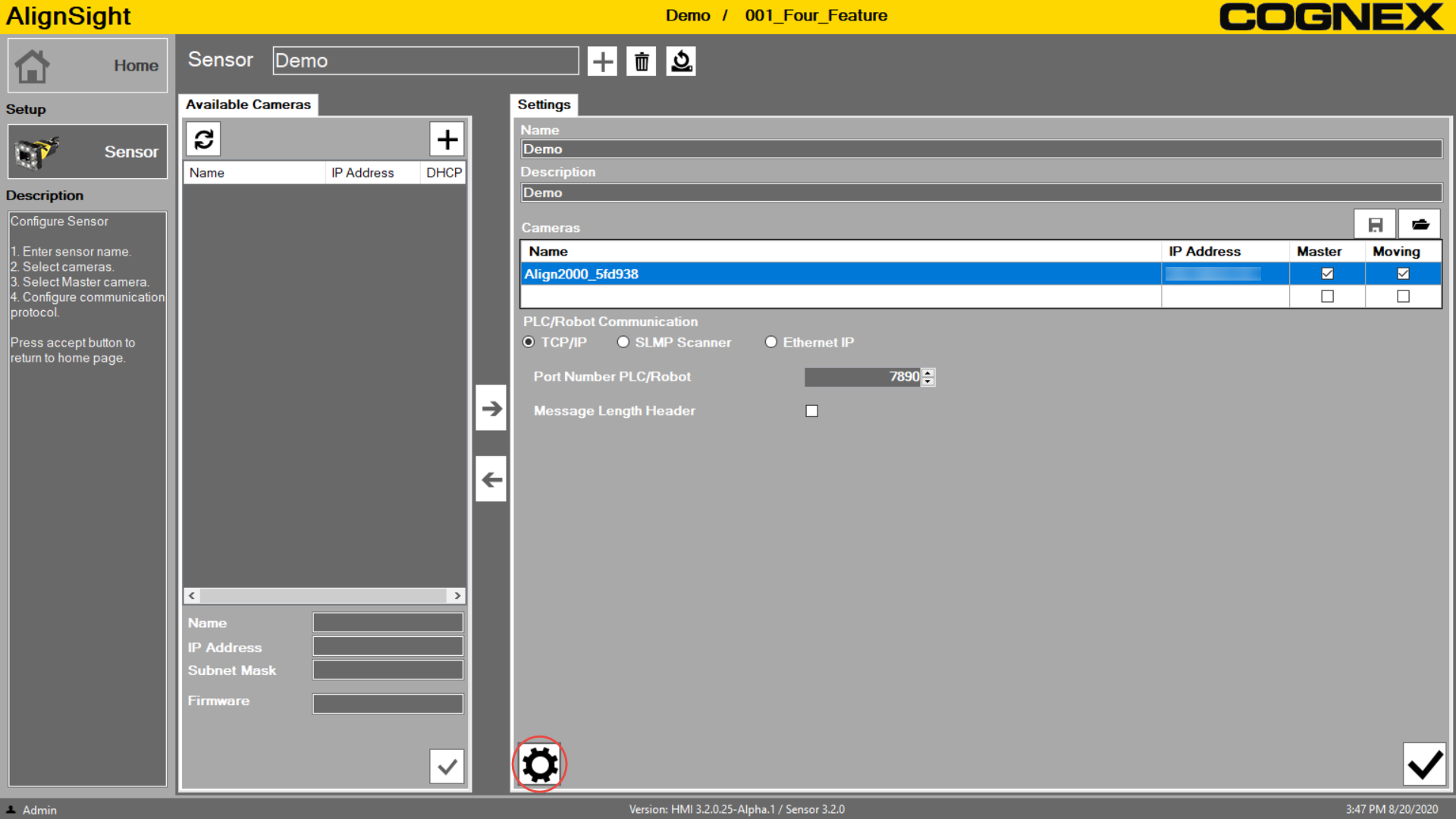Screen dimensions: 1456x819
Task: Increment the Port Number PLC/Robot spinner
Action: pyautogui.click(x=928, y=372)
